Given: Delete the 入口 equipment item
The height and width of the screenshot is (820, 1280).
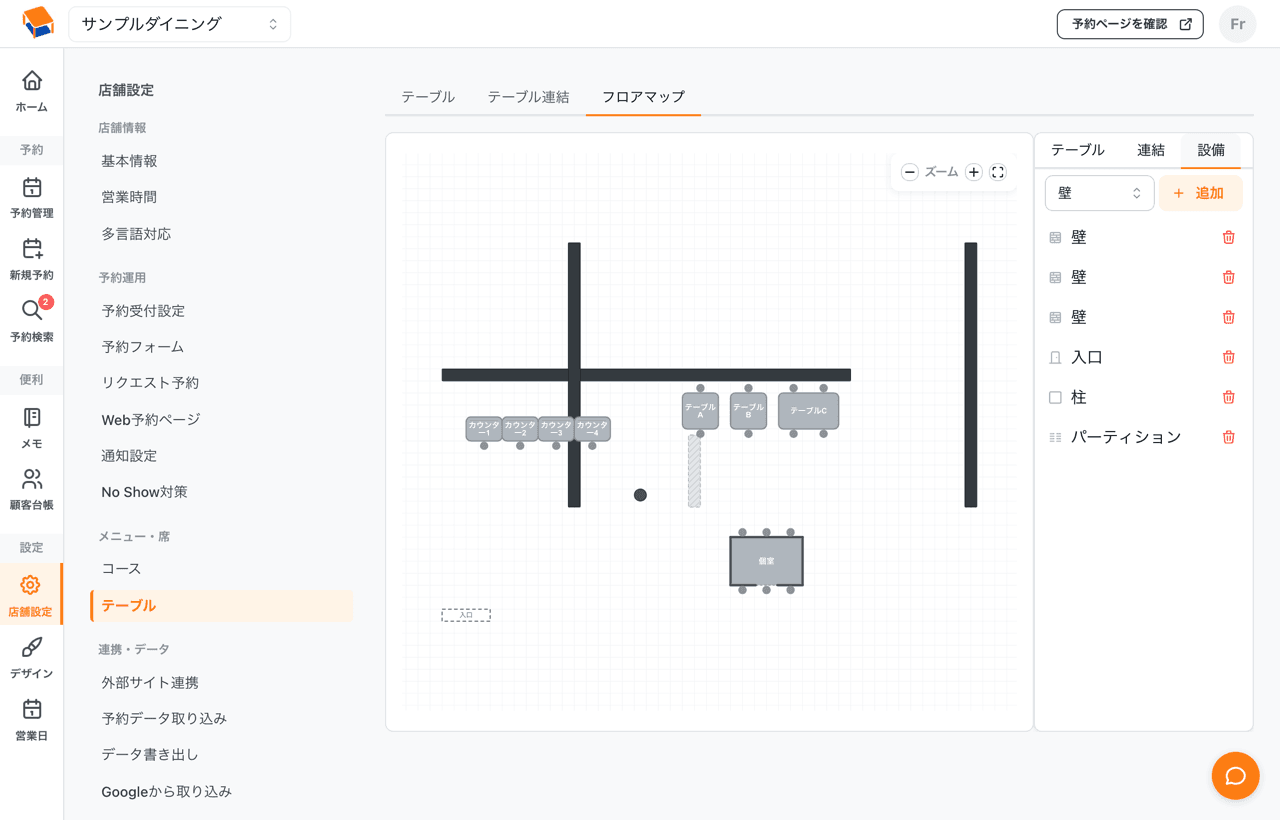Looking at the screenshot, I should 1229,357.
